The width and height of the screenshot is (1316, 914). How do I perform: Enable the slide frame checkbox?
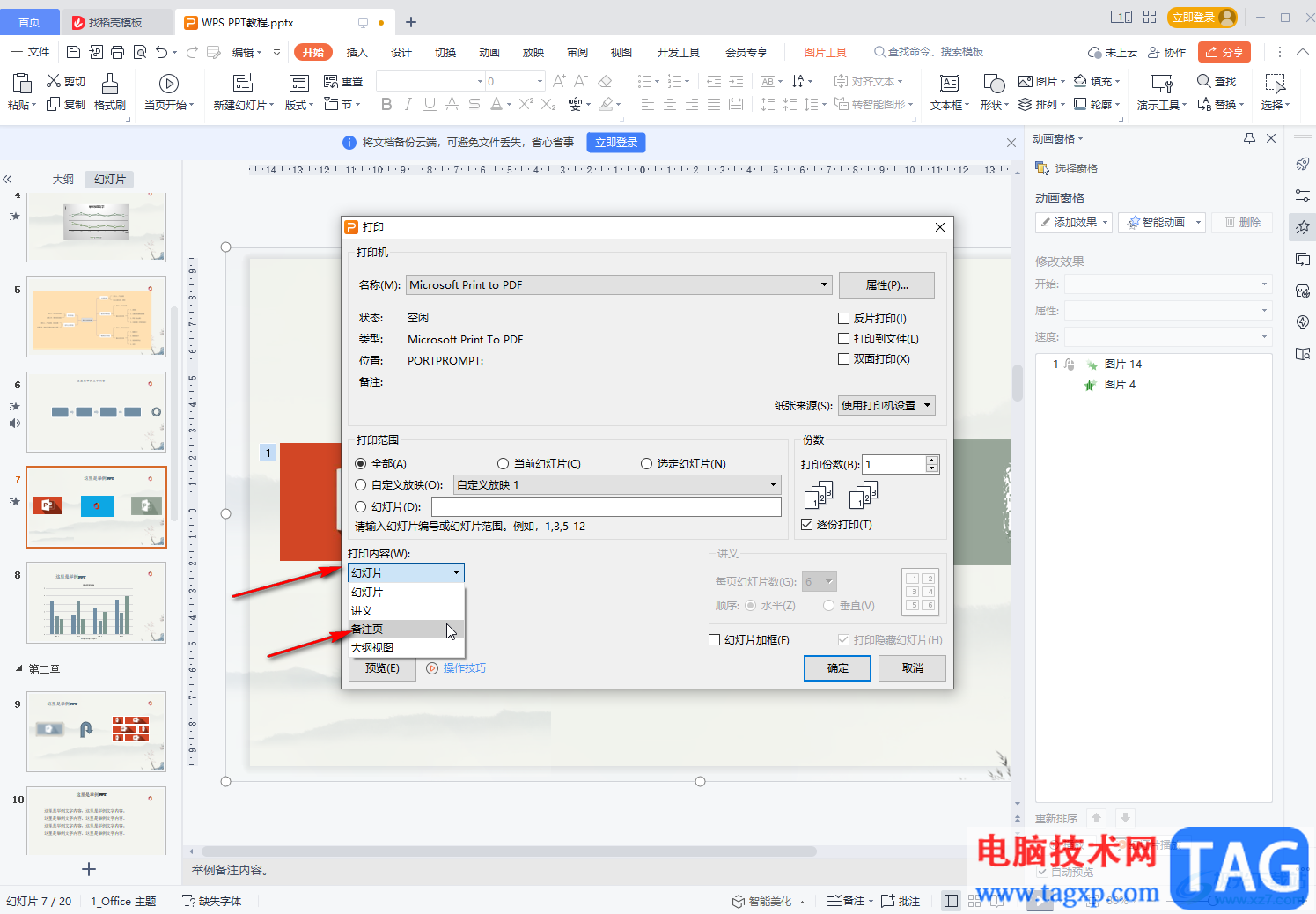[x=715, y=639]
